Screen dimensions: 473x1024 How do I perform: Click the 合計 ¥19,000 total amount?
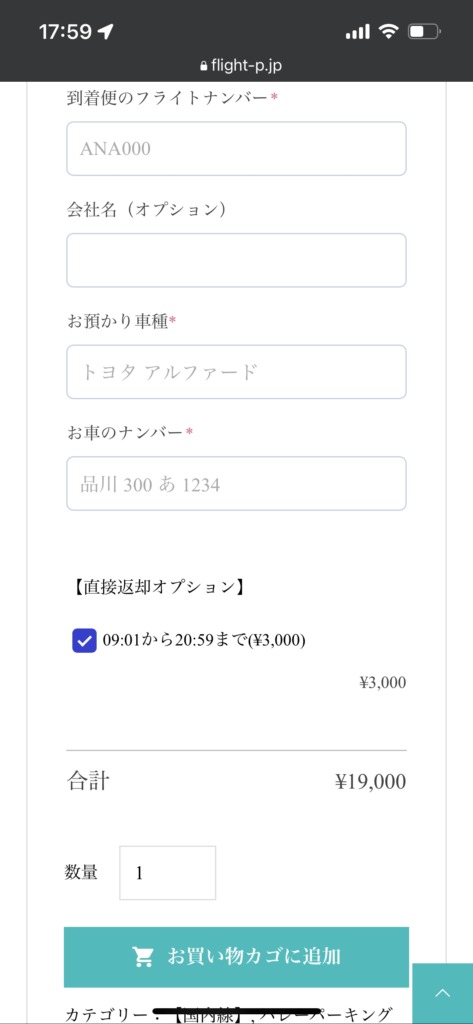tap(370, 782)
